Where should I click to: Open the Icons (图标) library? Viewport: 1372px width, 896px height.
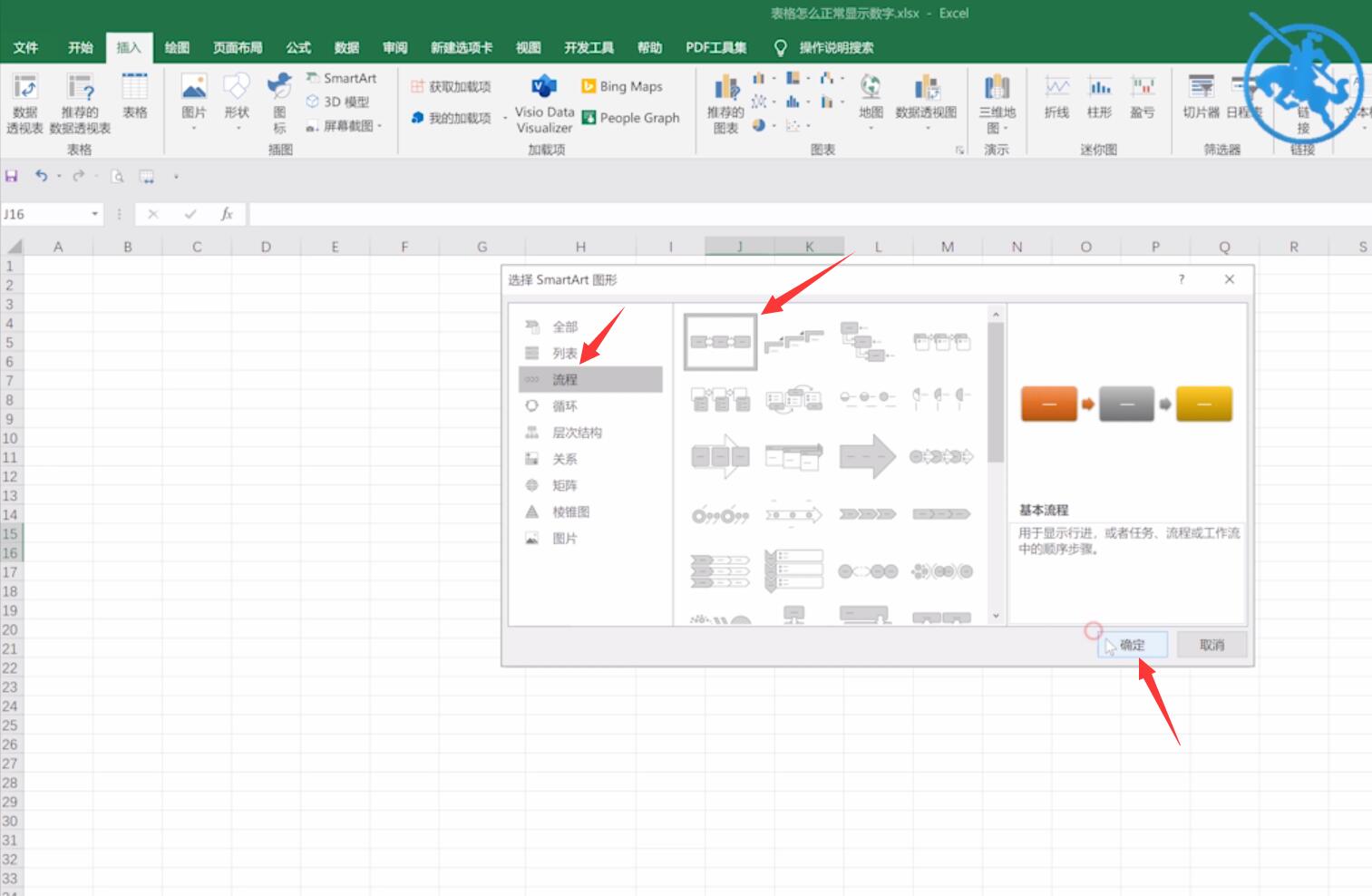tap(279, 103)
